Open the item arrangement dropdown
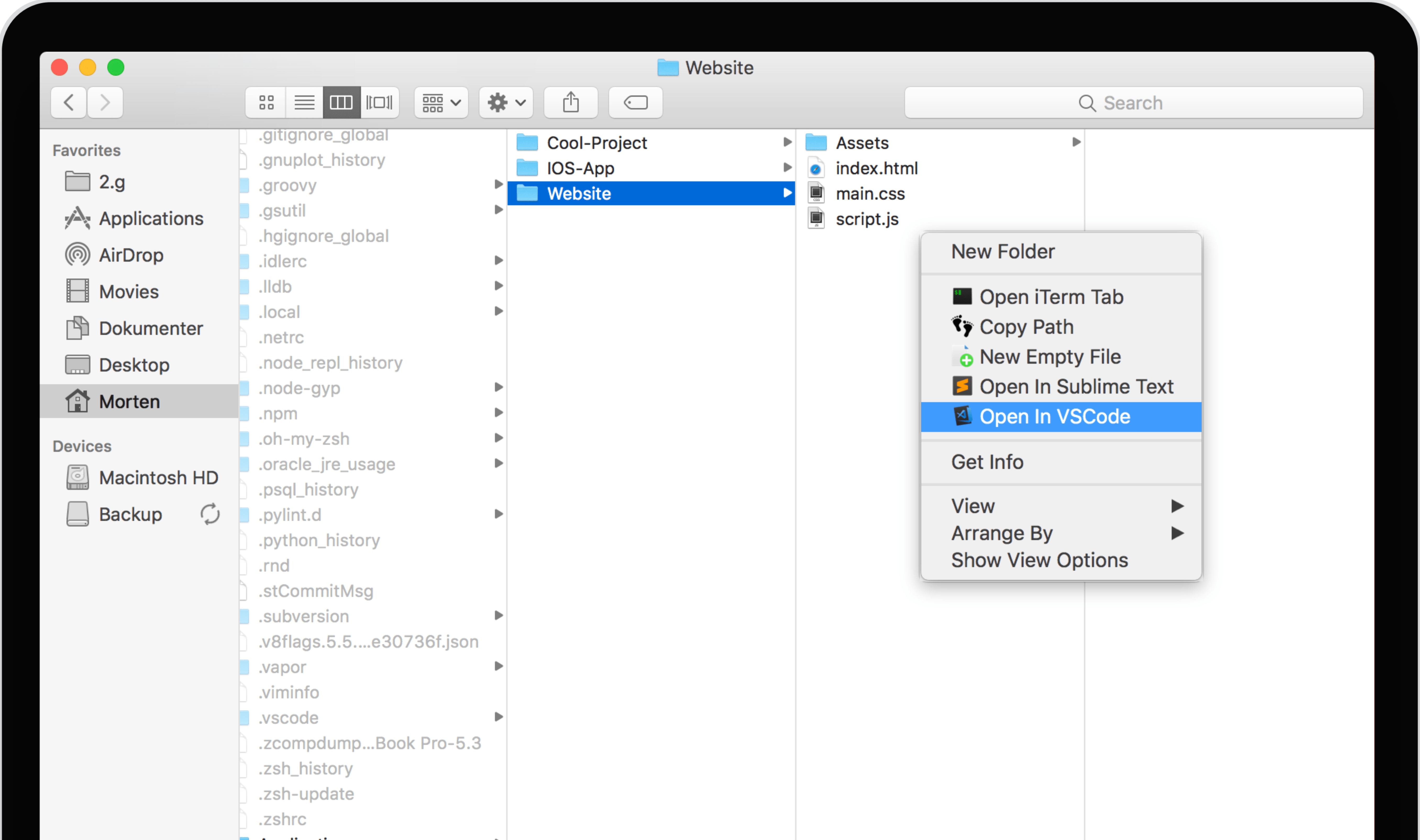Screen dimensions: 1420x840 click(x=441, y=102)
